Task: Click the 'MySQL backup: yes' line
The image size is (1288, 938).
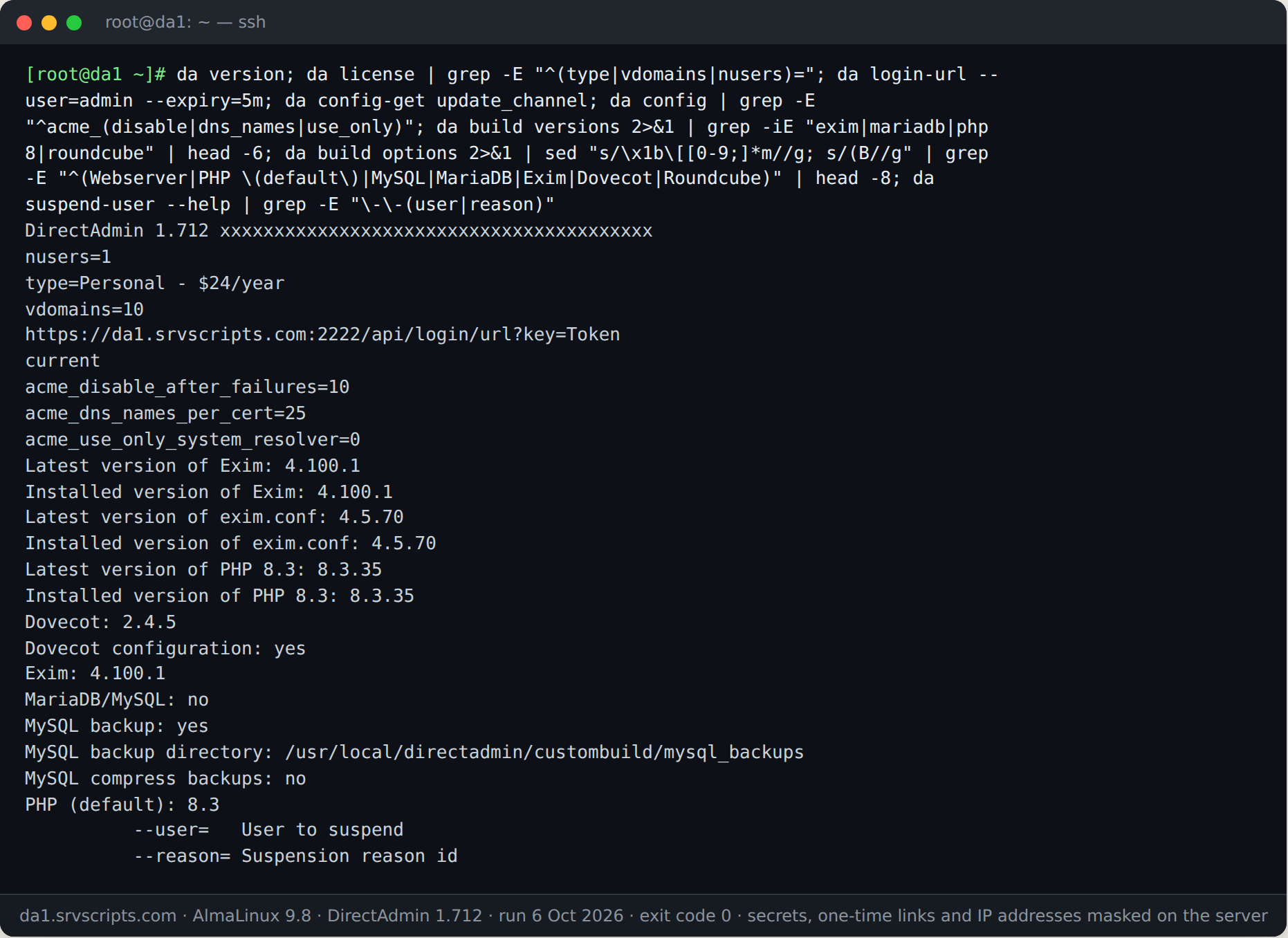Action: pyautogui.click(x=117, y=726)
